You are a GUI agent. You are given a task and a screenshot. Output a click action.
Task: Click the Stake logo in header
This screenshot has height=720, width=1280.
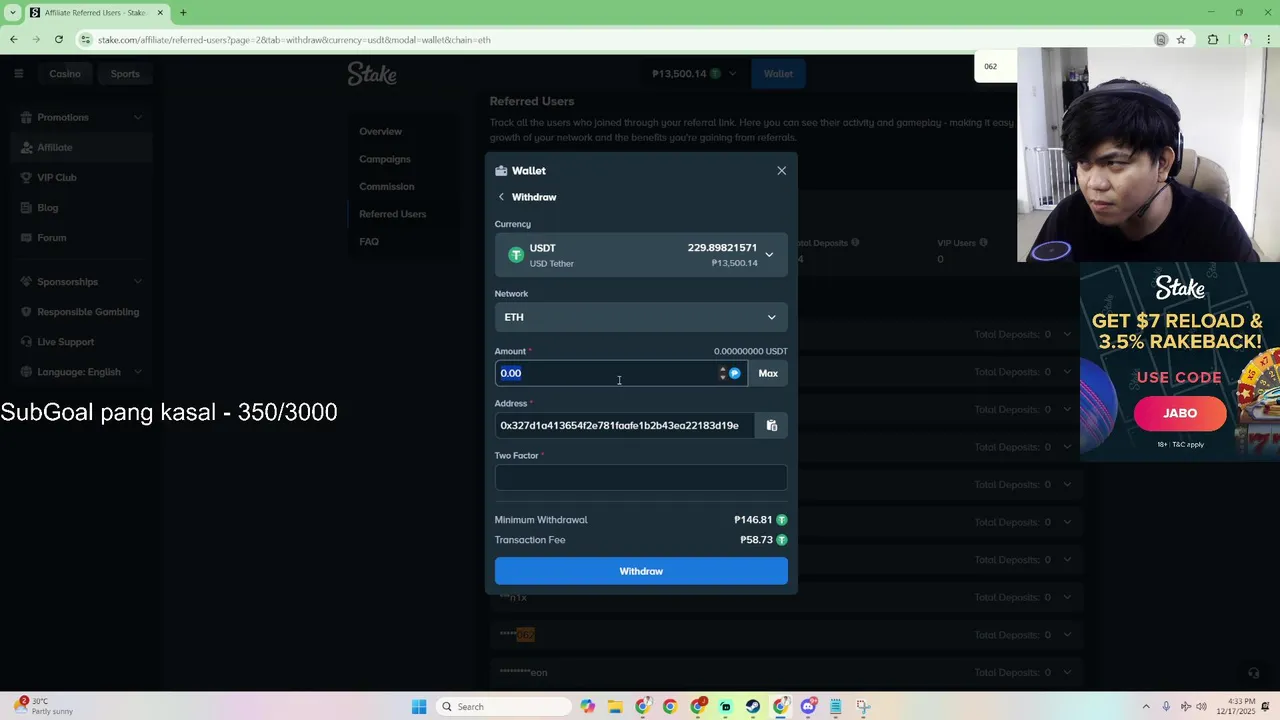pos(372,74)
